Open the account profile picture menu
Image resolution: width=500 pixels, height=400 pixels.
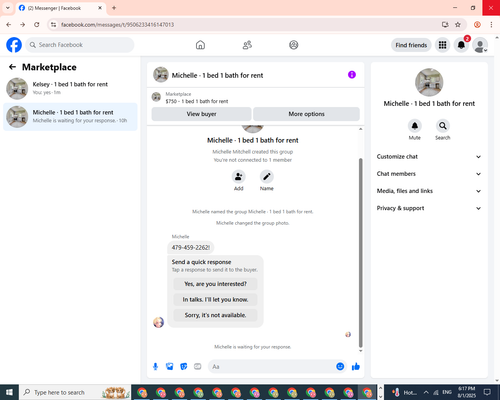click(480, 45)
